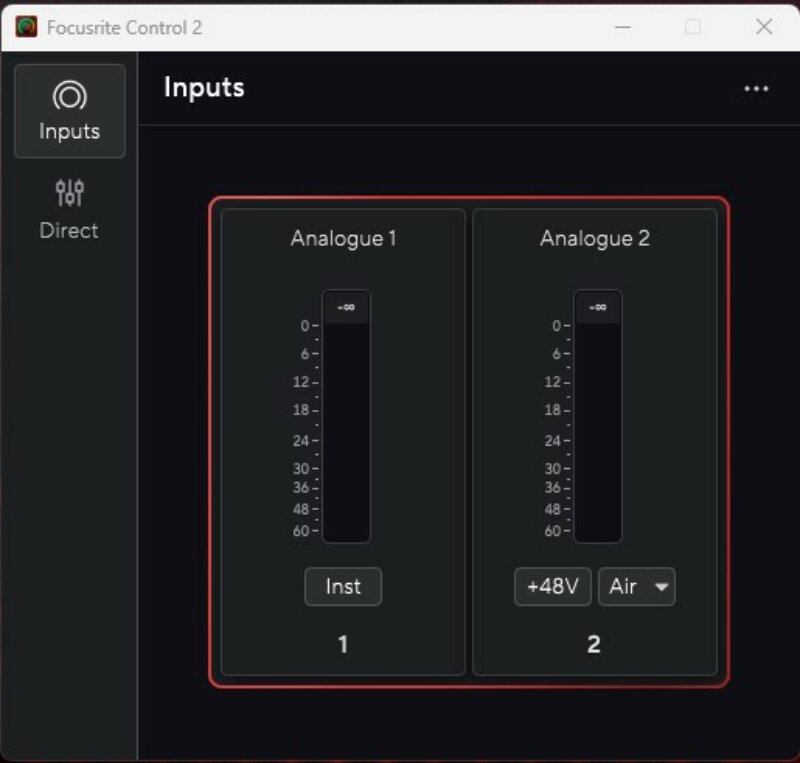Image resolution: width=800 pixels, height=763 pixels.
Task: Click the Analogue 2 peak readout
Action: (x=597, y=307)
